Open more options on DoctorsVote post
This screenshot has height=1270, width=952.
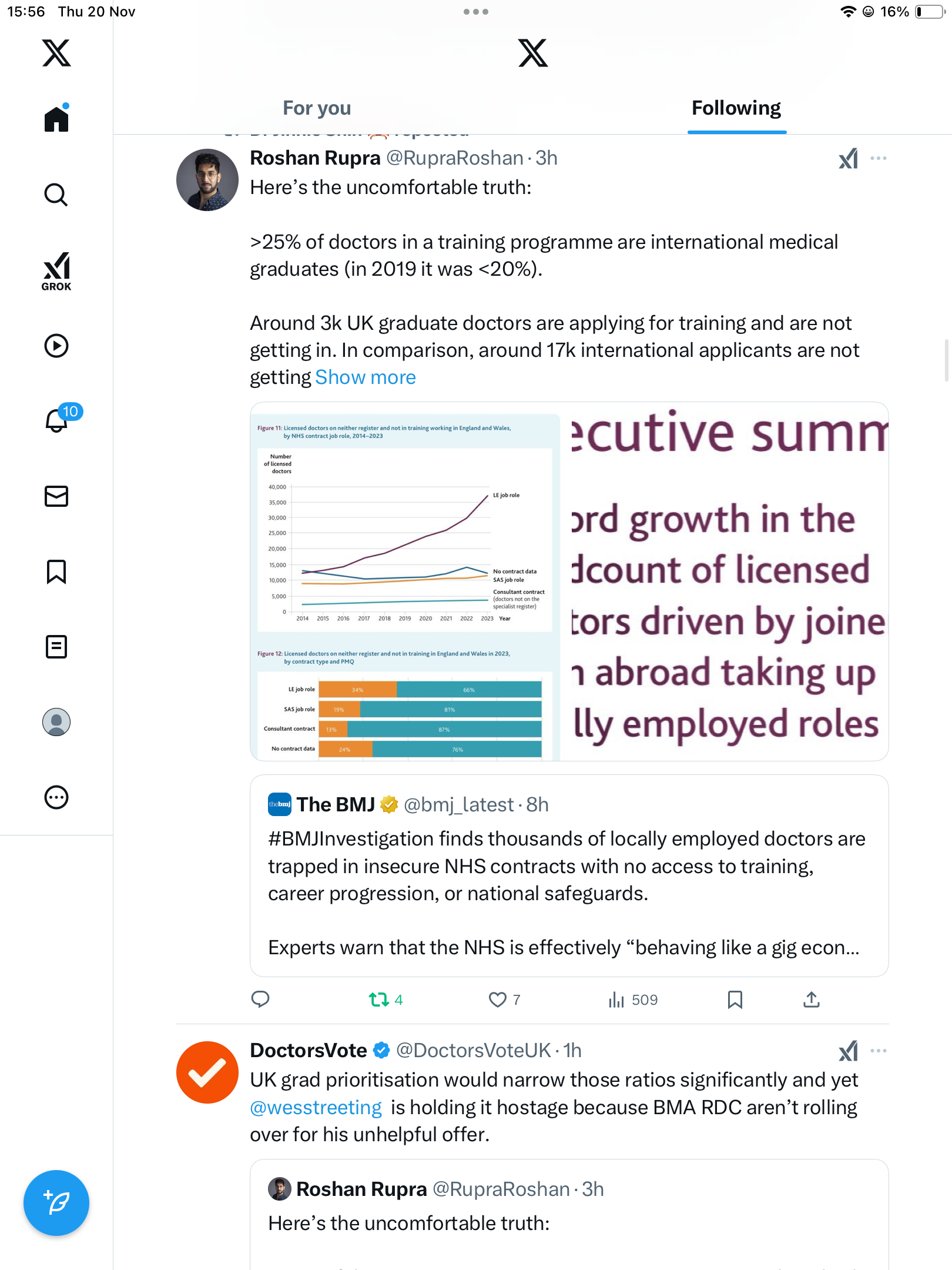coord(879,1051)
